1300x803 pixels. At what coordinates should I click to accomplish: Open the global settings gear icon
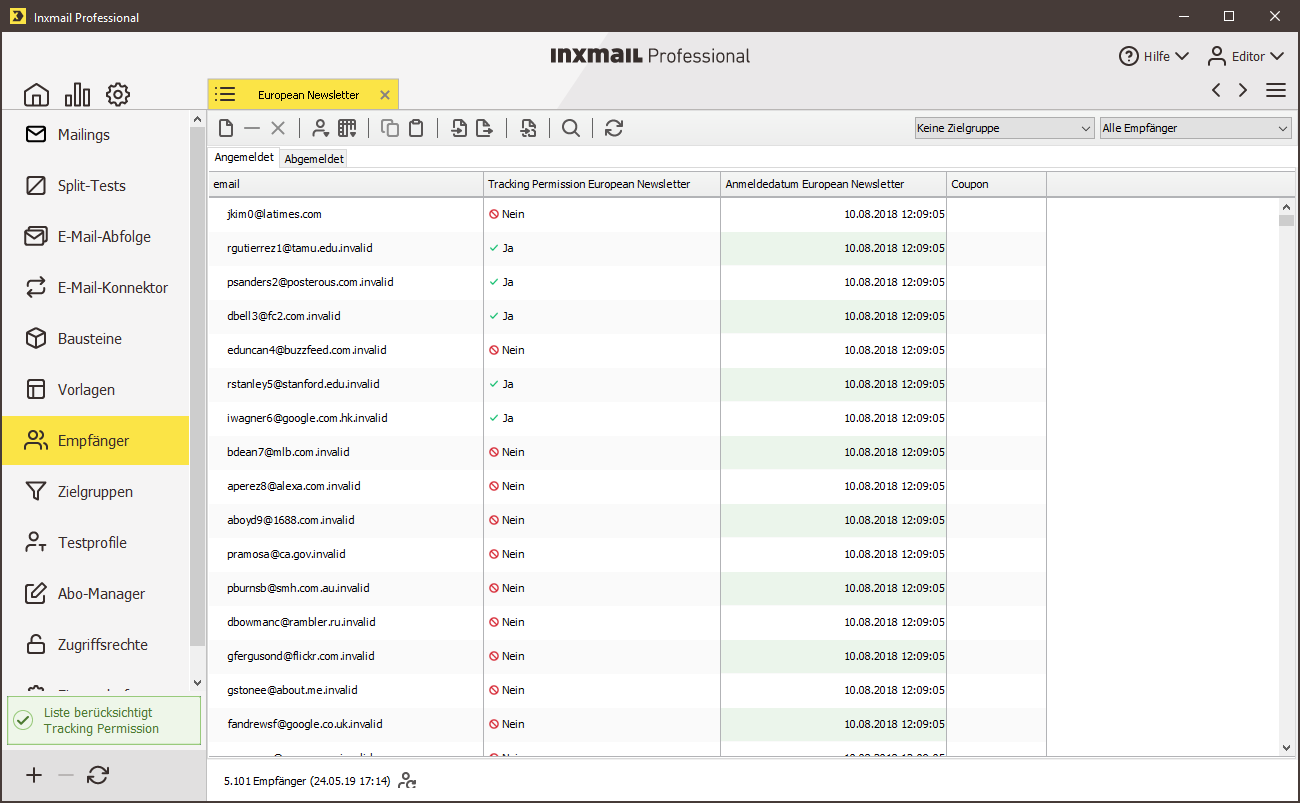[118, 95]
